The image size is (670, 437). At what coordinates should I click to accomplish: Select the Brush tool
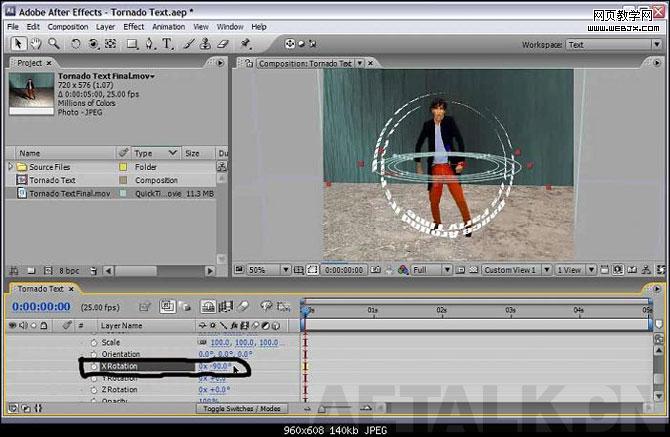[x=189, y=44]
